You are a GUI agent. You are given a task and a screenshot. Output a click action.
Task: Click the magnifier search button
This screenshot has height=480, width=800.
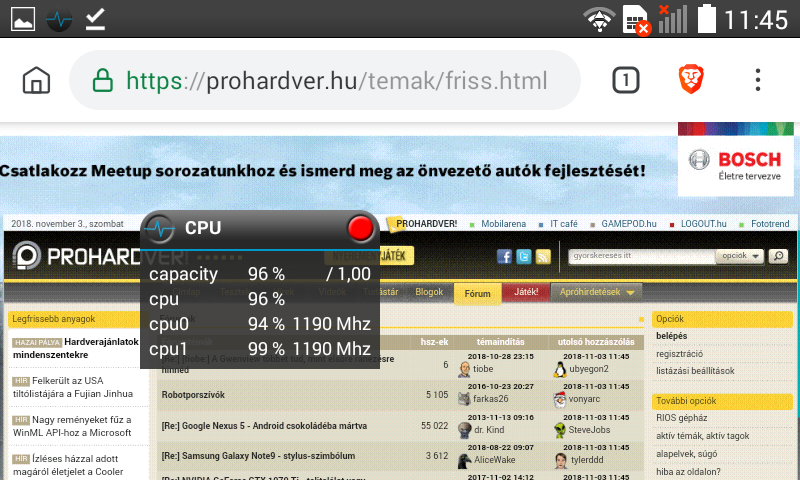(x=779, y=256)
